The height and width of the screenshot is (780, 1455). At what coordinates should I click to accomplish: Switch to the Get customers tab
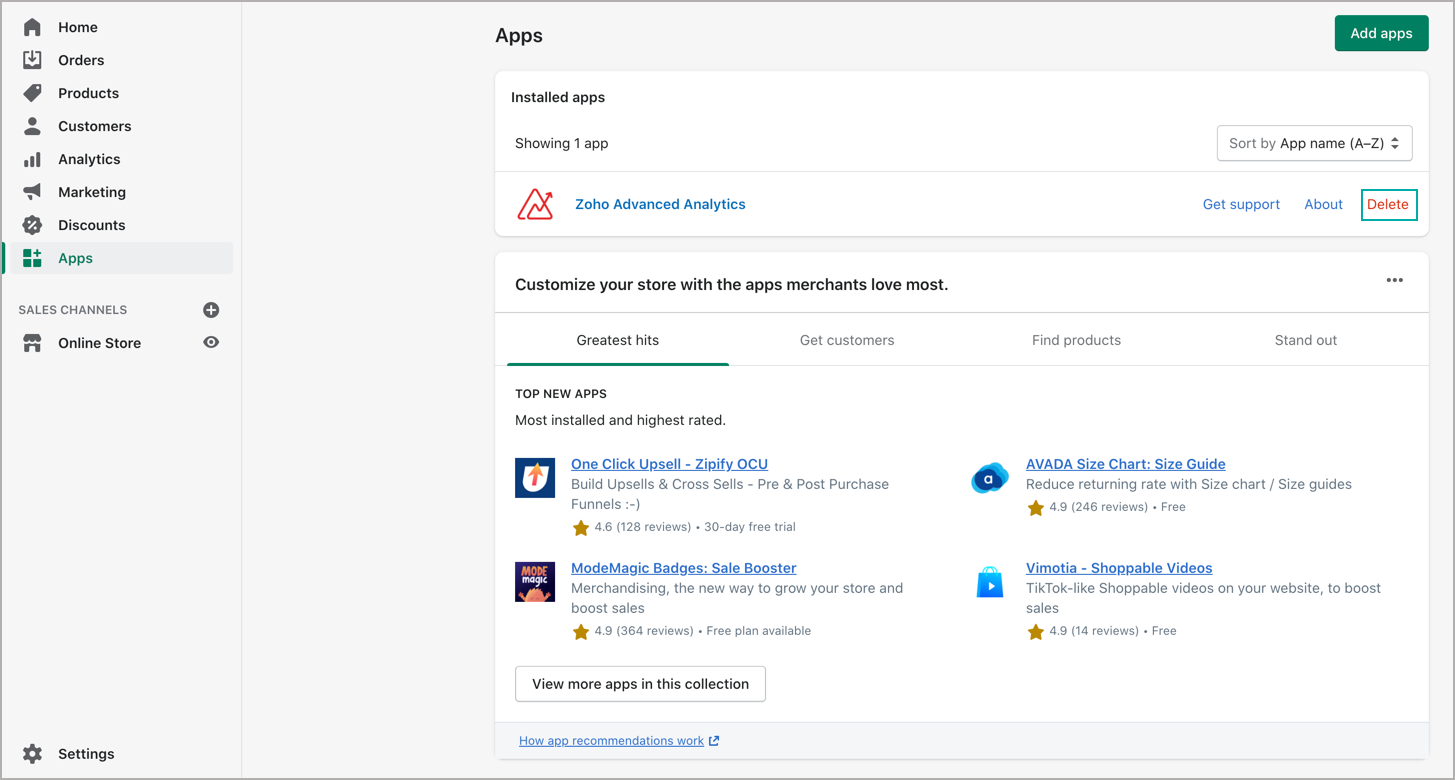pyautogui.click(x=847, y=340)
